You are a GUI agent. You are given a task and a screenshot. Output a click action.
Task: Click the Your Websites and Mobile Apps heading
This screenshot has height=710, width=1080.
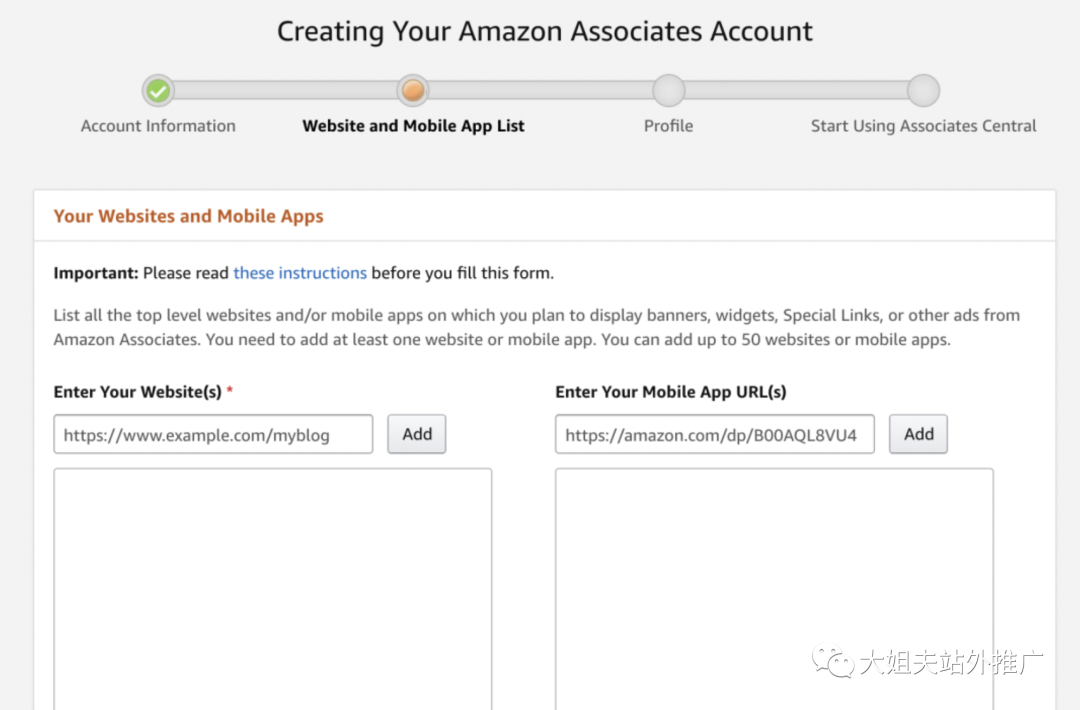point(188,216)
